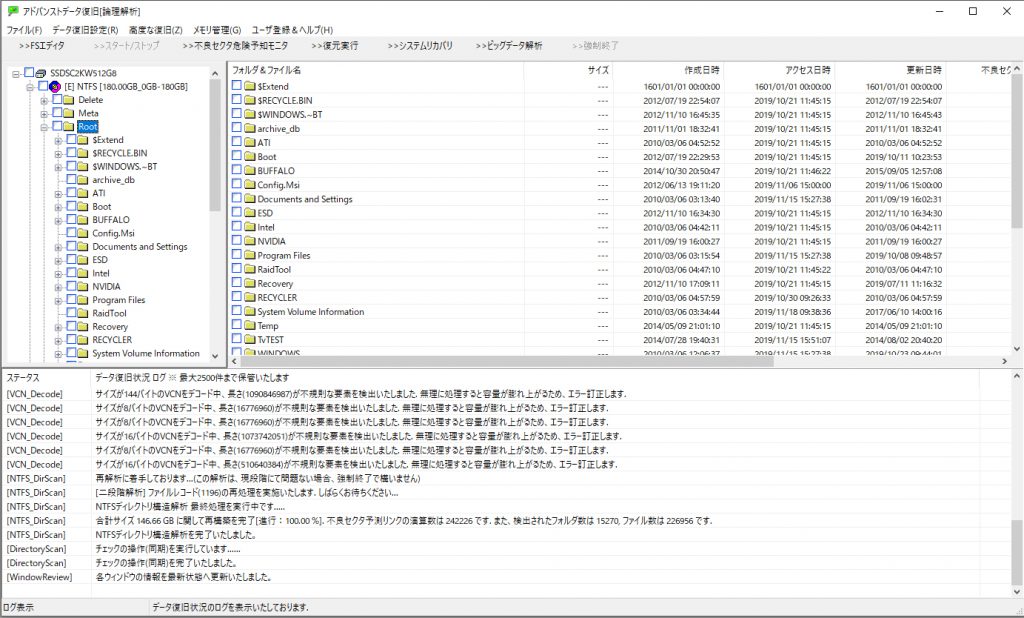Click the Recovery folder icon in file list
The width and height of the screenshot is (1024, 618).
point(250,283)
